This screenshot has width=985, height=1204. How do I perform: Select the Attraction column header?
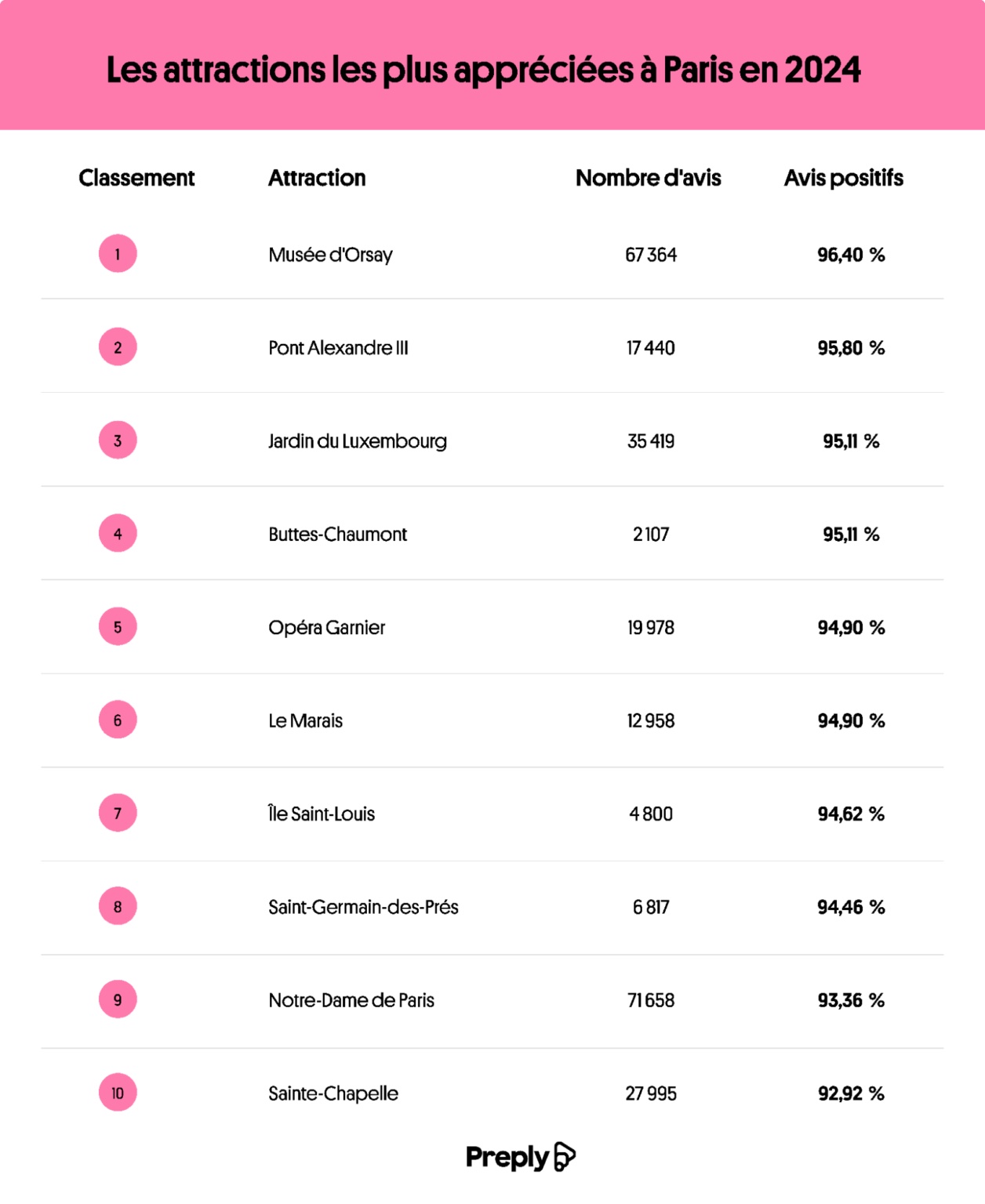click(317, 178)
